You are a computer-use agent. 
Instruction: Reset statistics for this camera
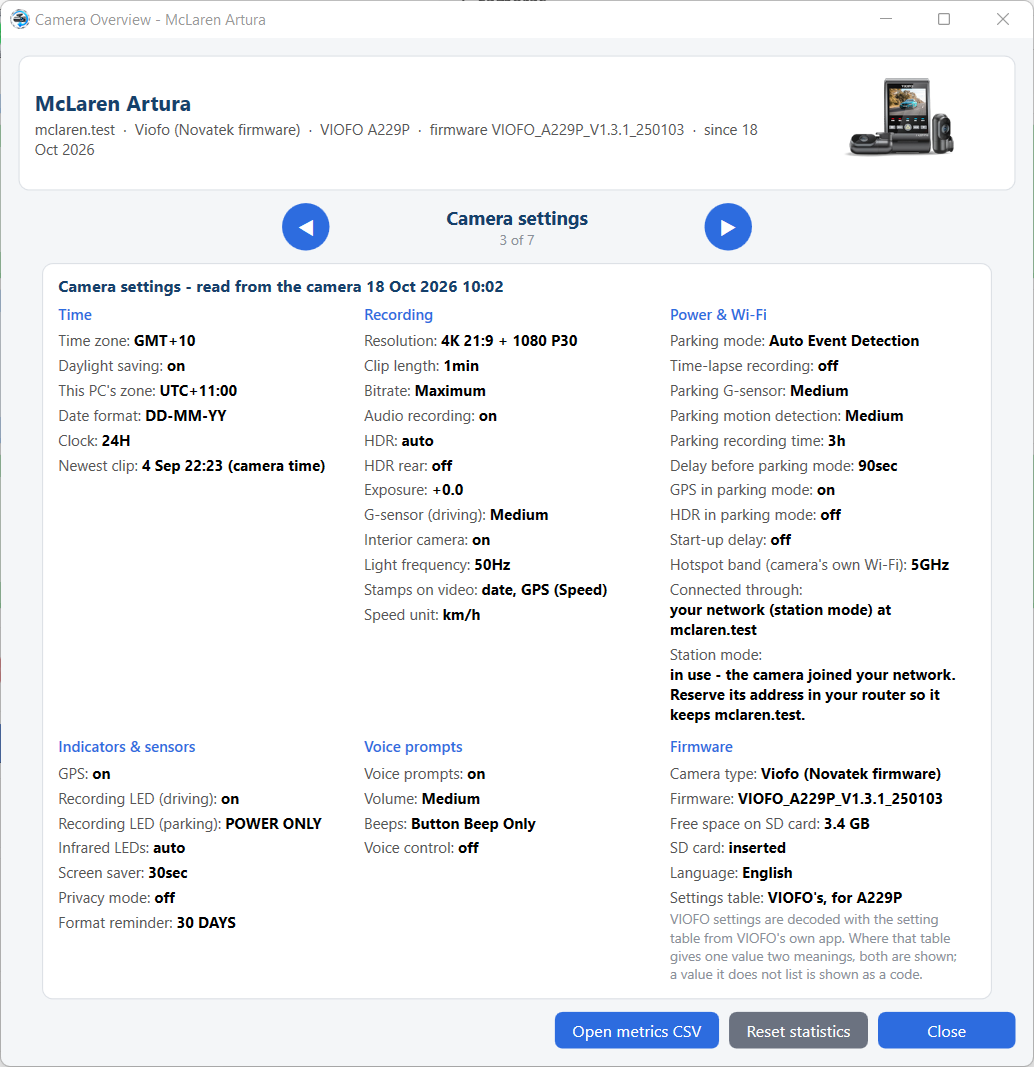tap(798, 1031)
